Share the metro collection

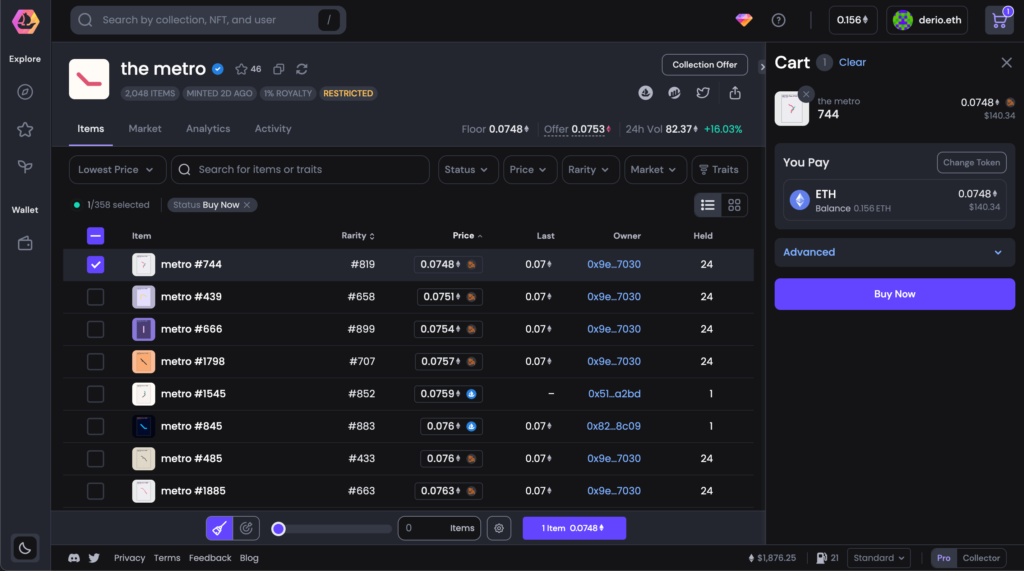click(735, 93)
